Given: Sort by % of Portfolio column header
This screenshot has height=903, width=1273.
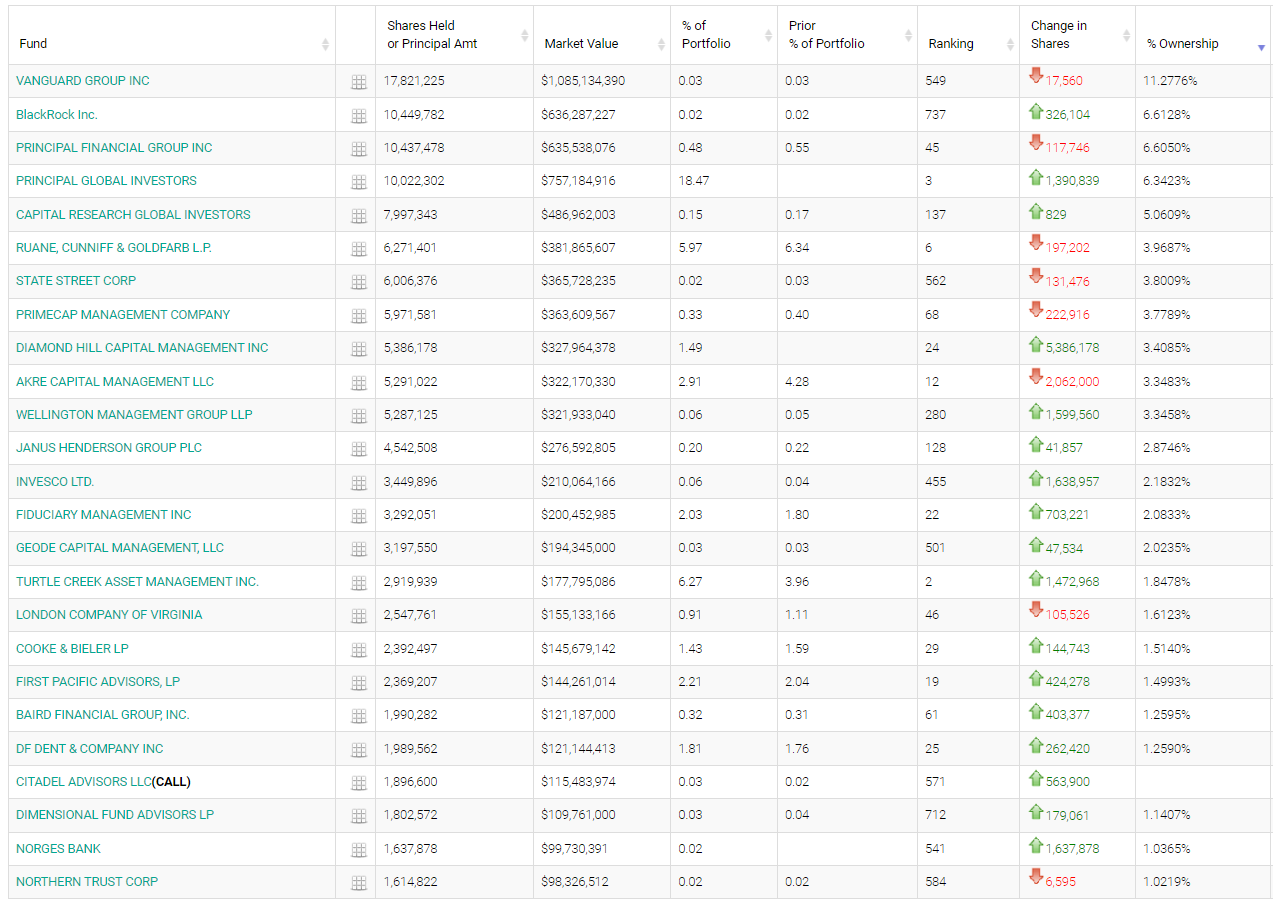Looking at the screenshot, I should 724,35.
